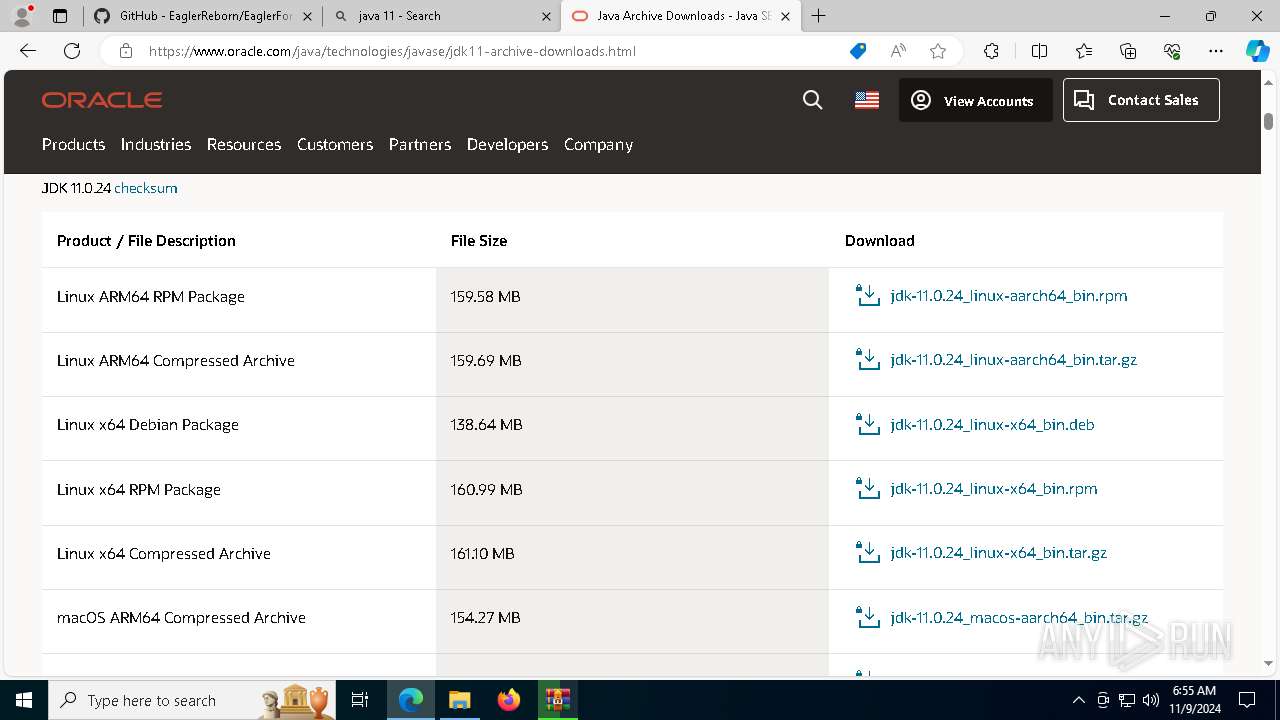Screen dimensions: 1280x720
Task: Open Oracle site search magnifier
Action: (x=813, y=100)
